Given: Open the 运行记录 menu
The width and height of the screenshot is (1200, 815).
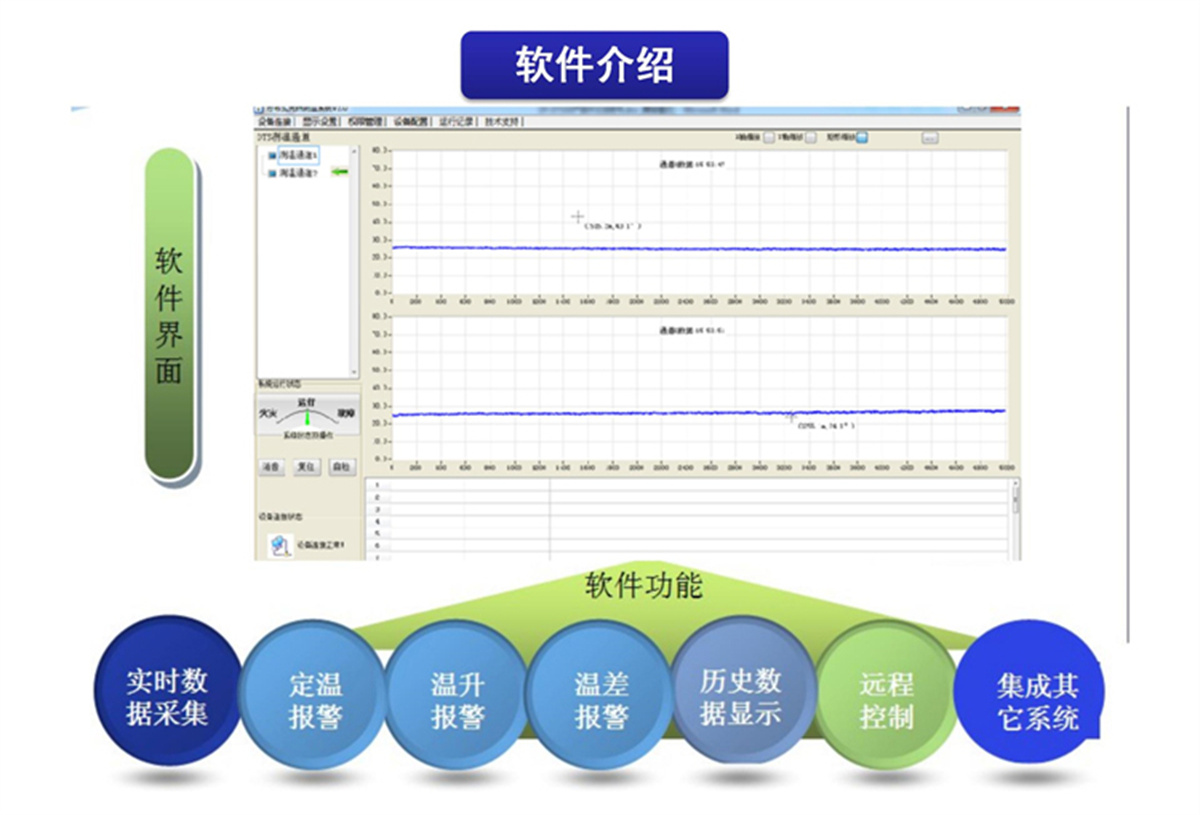Looking at the screenshot, I should pos(456,121).
